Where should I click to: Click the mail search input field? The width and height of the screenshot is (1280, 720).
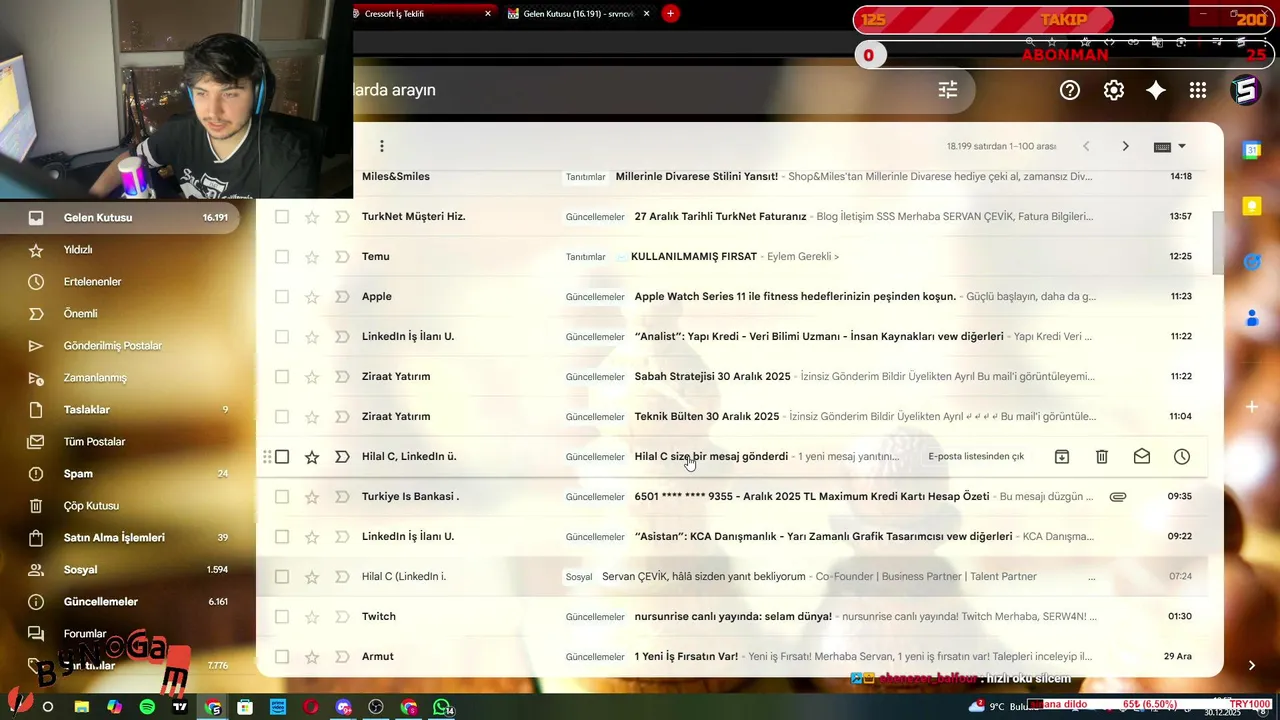click(x=640, y=90)
